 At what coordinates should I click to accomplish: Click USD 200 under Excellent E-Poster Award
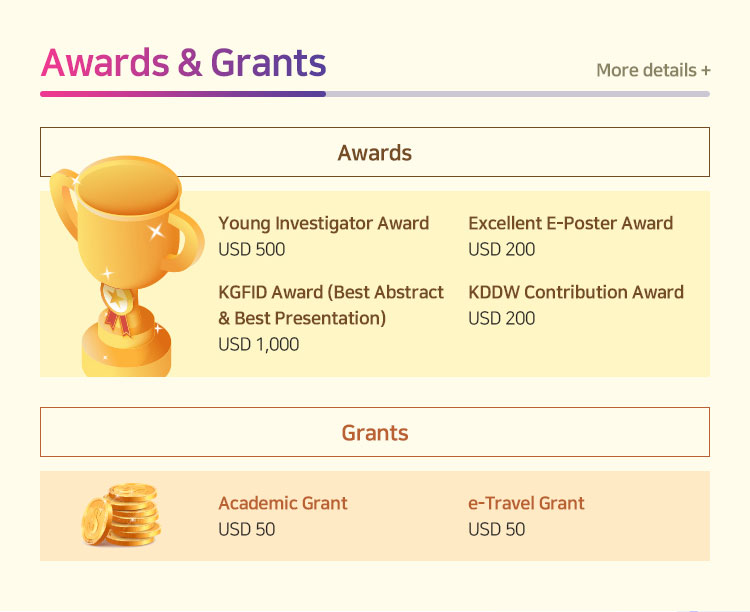501,249
